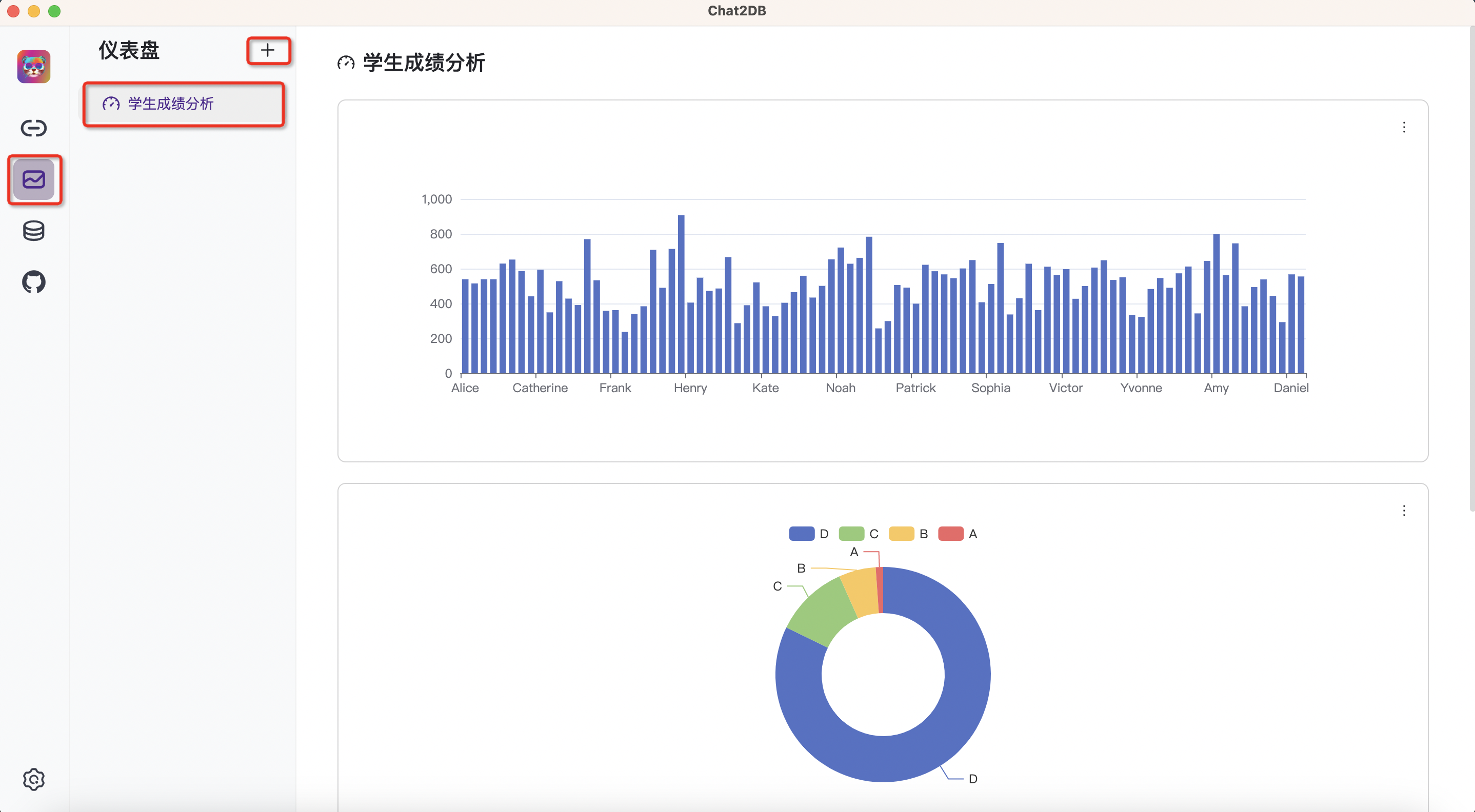Click the Kate x-axis label
1475x812 pixels.
point(766,388)
